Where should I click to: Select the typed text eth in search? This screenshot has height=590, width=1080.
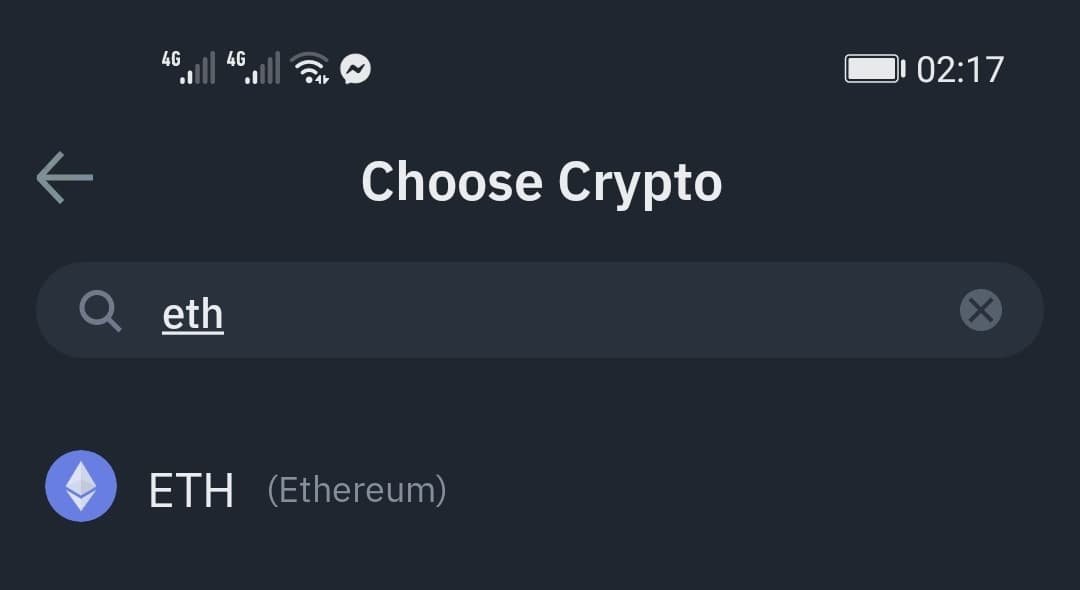point(192,311)
